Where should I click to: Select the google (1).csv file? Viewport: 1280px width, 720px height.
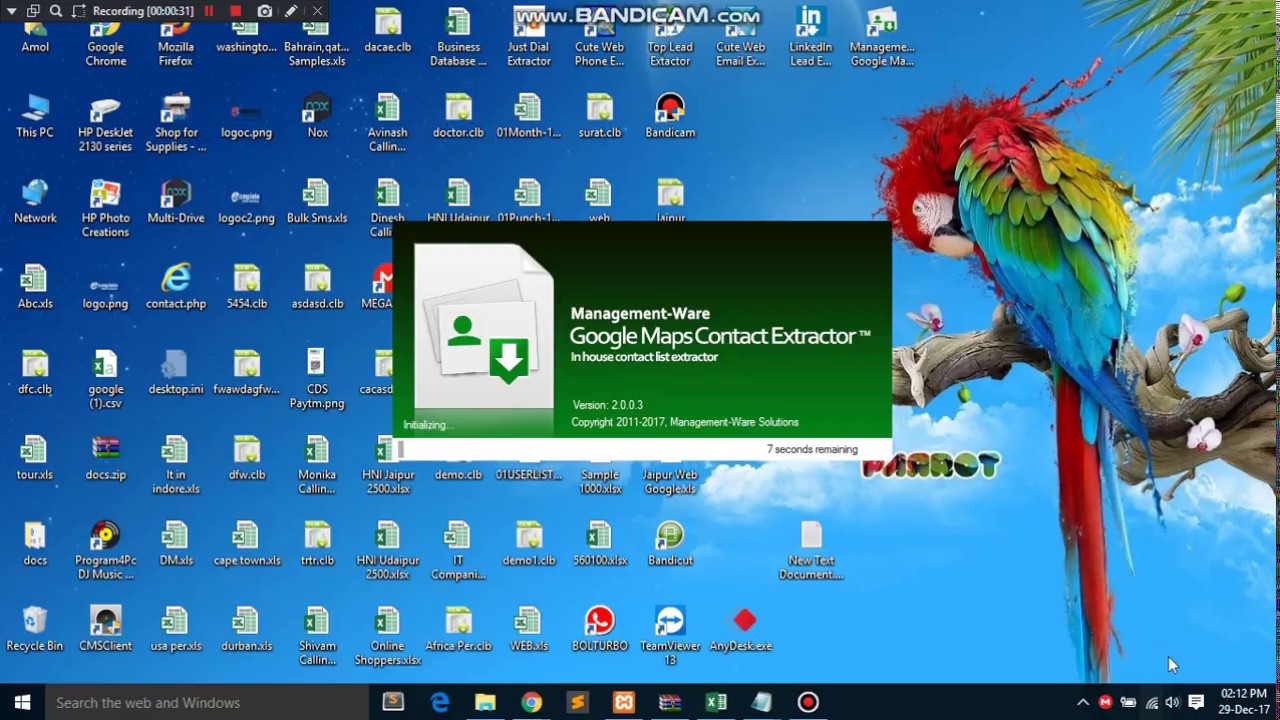point(105,380)
